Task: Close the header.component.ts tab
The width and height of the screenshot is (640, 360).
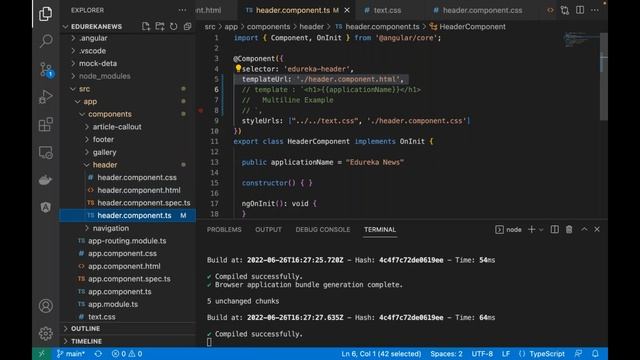Action: tap(347, 10)
